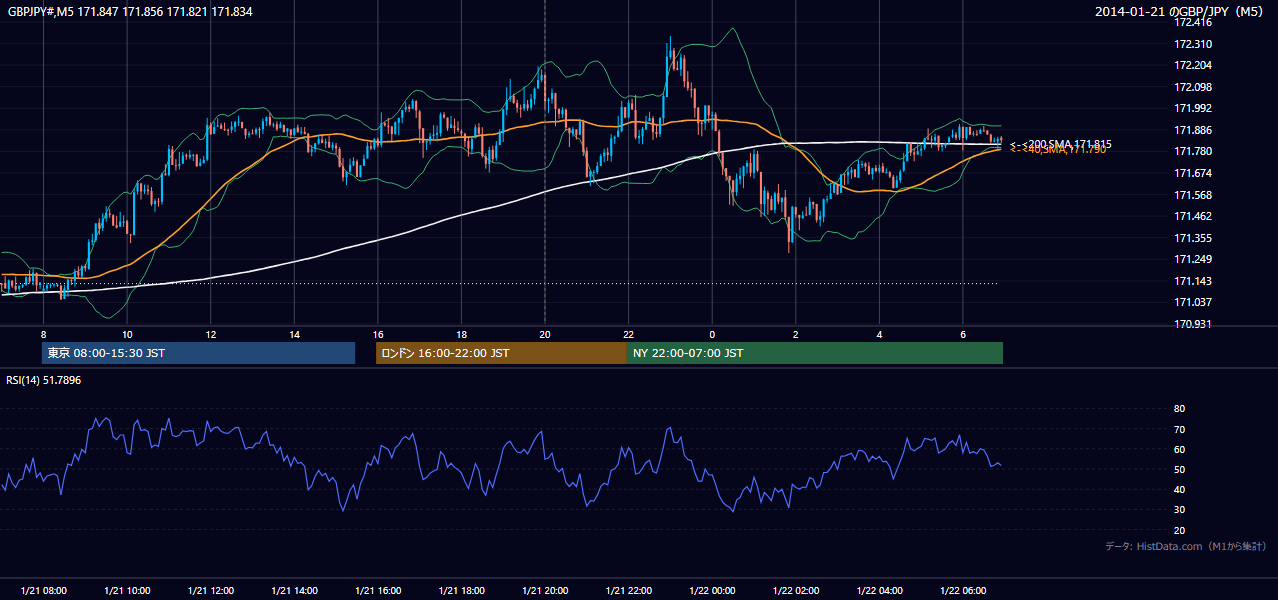Viewport: 1278px width, 600px height.
Task: Click price axis value 172.098
Action: coord(1194,87)
